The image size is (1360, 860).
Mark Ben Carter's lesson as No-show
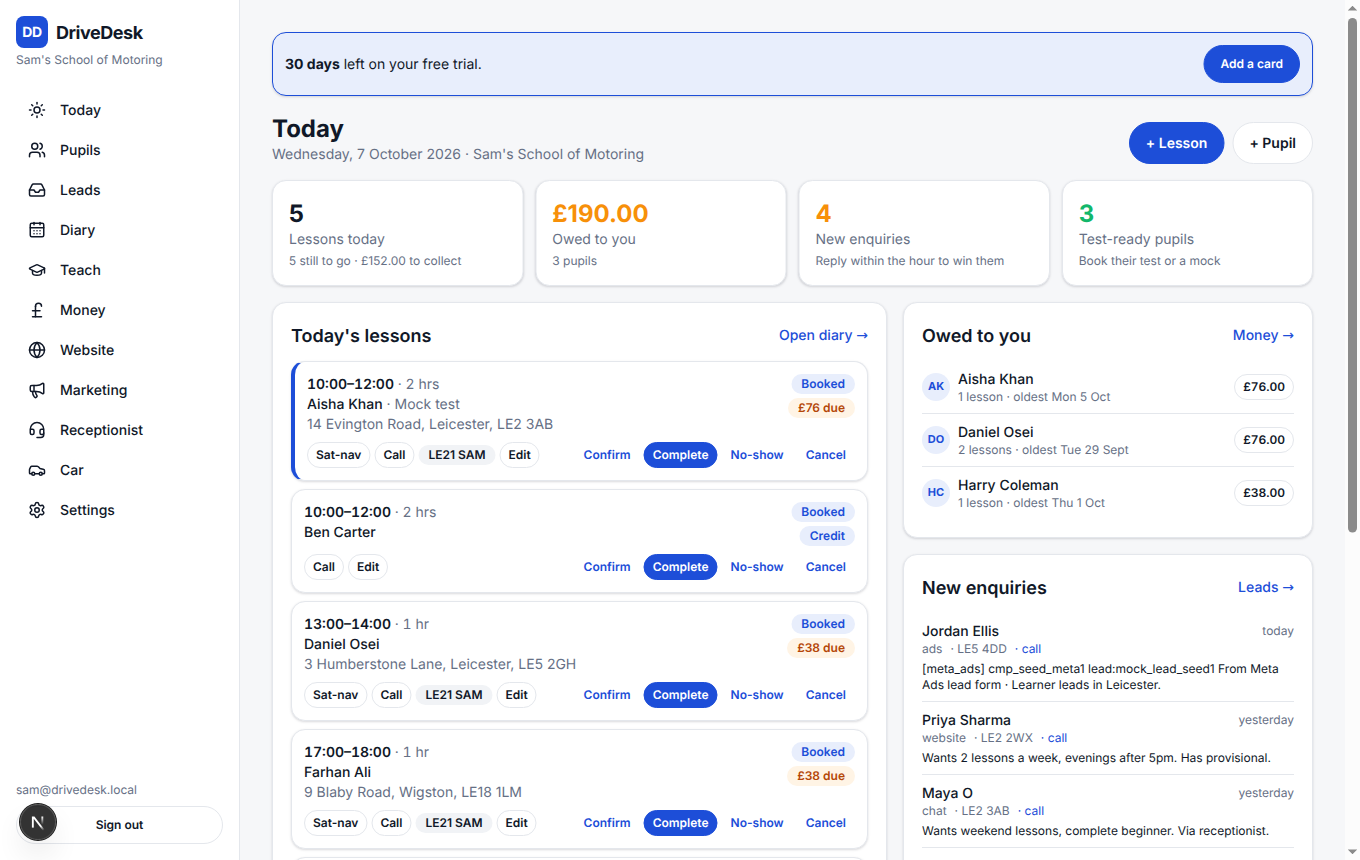[x=757, y=567]
